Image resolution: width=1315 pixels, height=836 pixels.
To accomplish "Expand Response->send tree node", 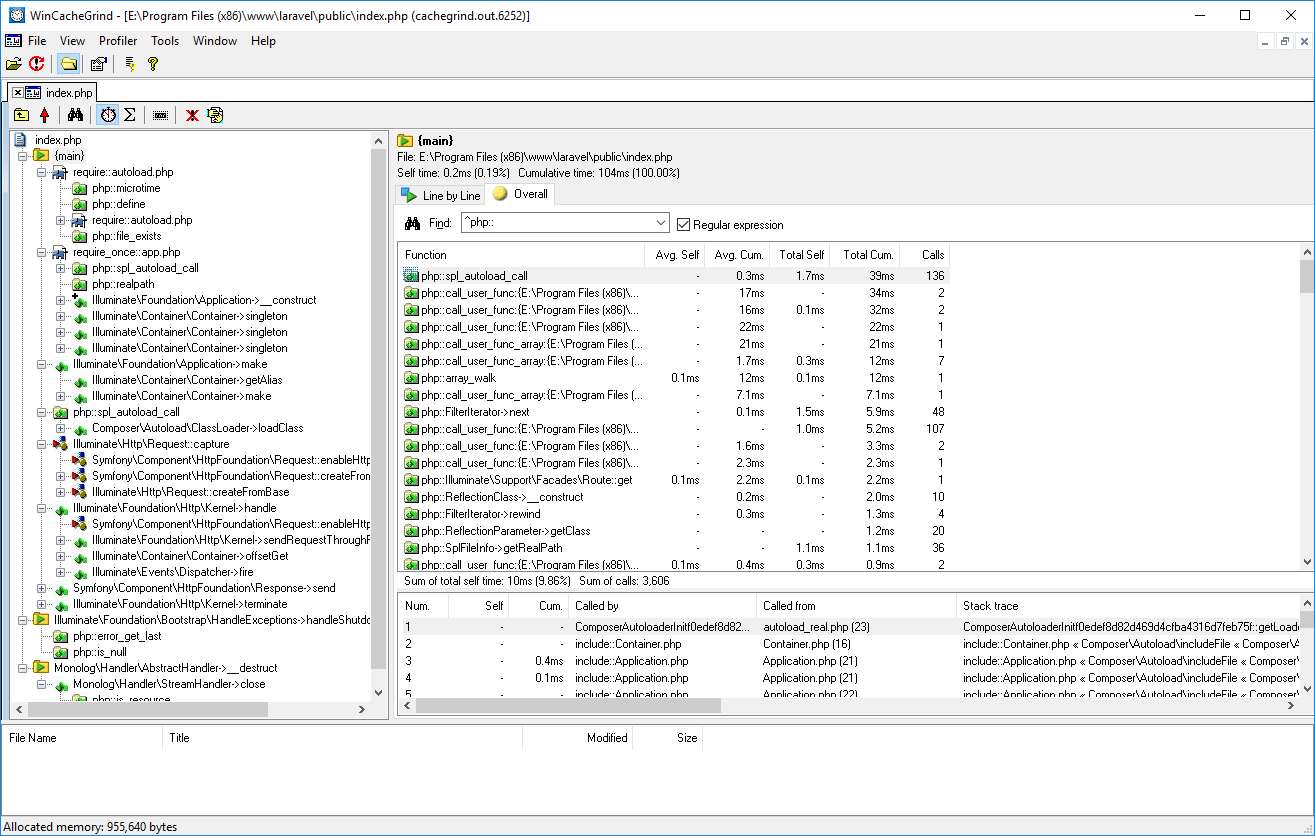I will 42,588.
